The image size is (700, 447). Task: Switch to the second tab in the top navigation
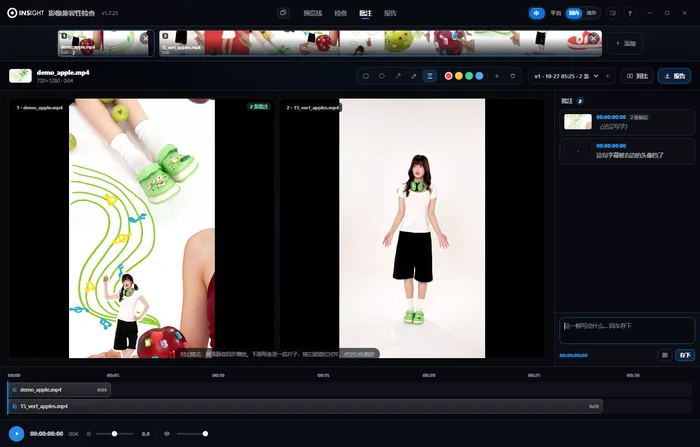point(341,13)
